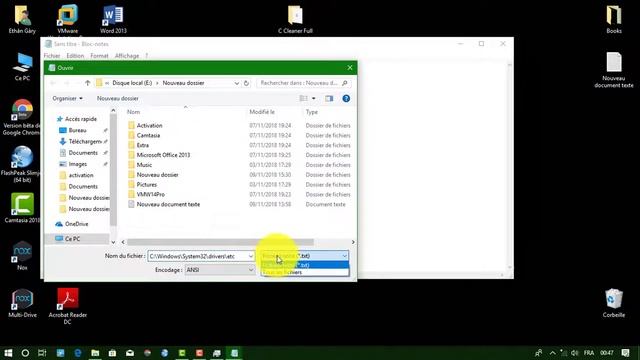The height and width of the screenshot is (360, 640).
Task: Click the FRA language indicator
Action: (589, 353)
